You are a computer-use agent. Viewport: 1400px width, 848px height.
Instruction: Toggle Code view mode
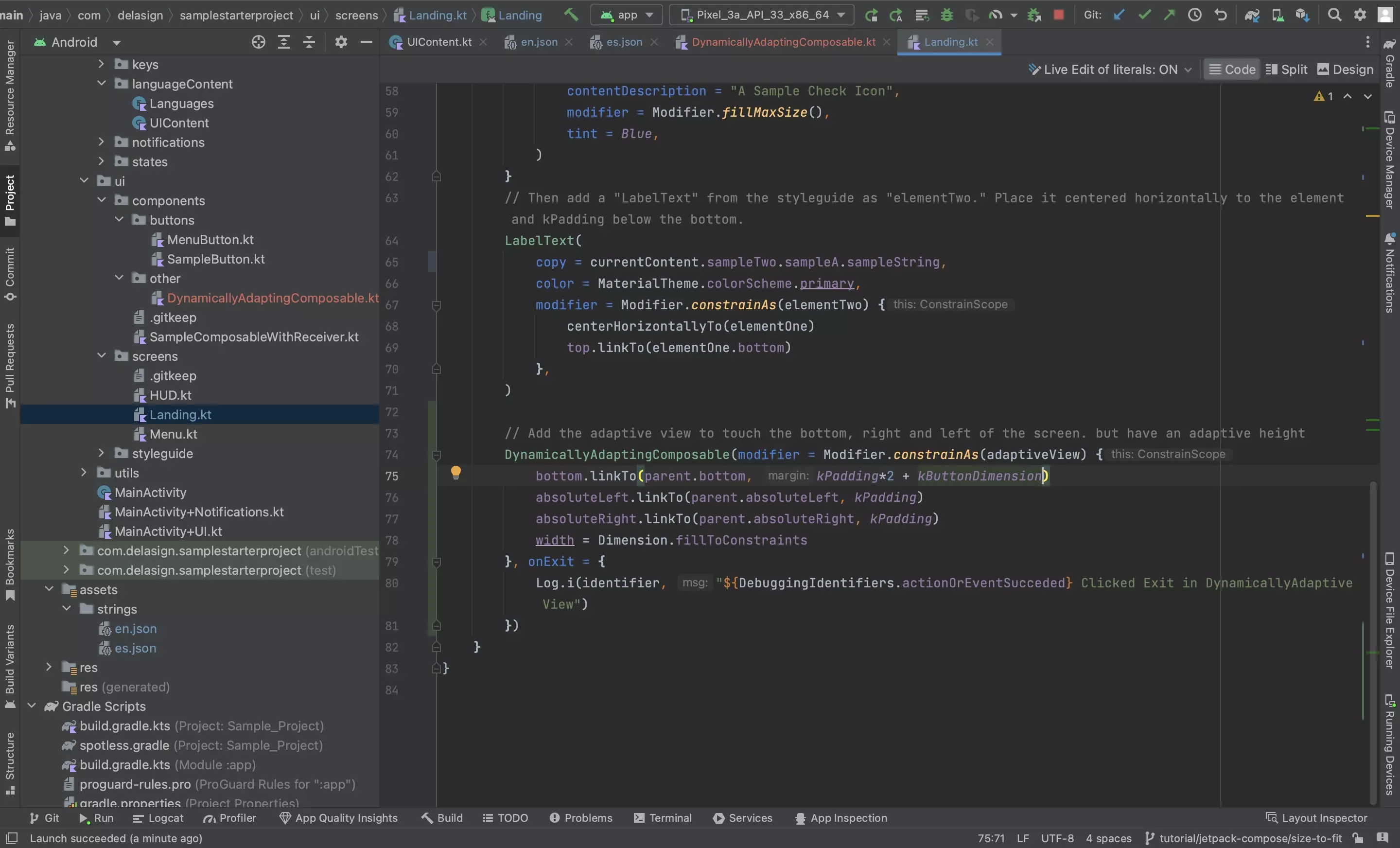1231,68
